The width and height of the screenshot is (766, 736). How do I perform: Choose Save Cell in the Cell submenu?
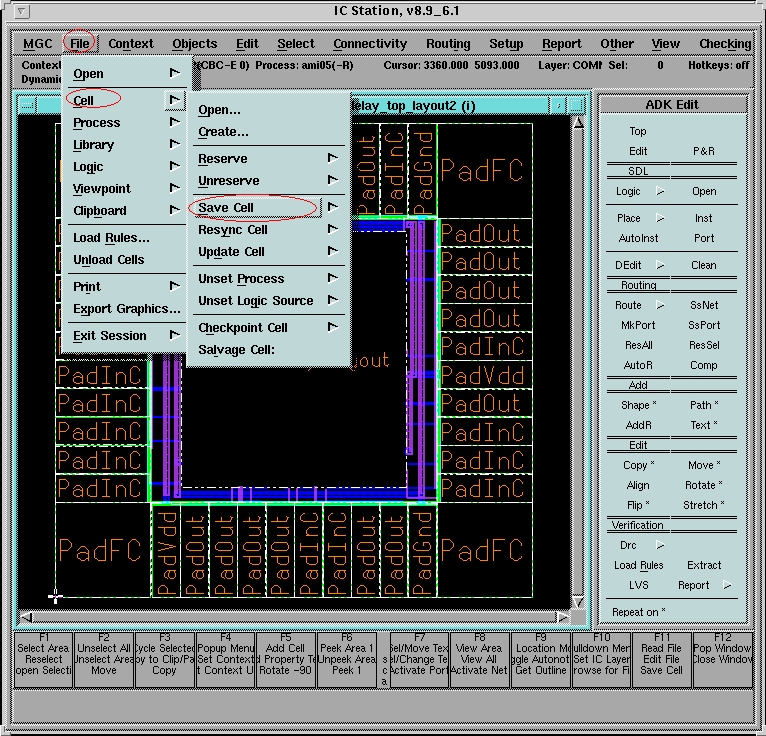226,207
